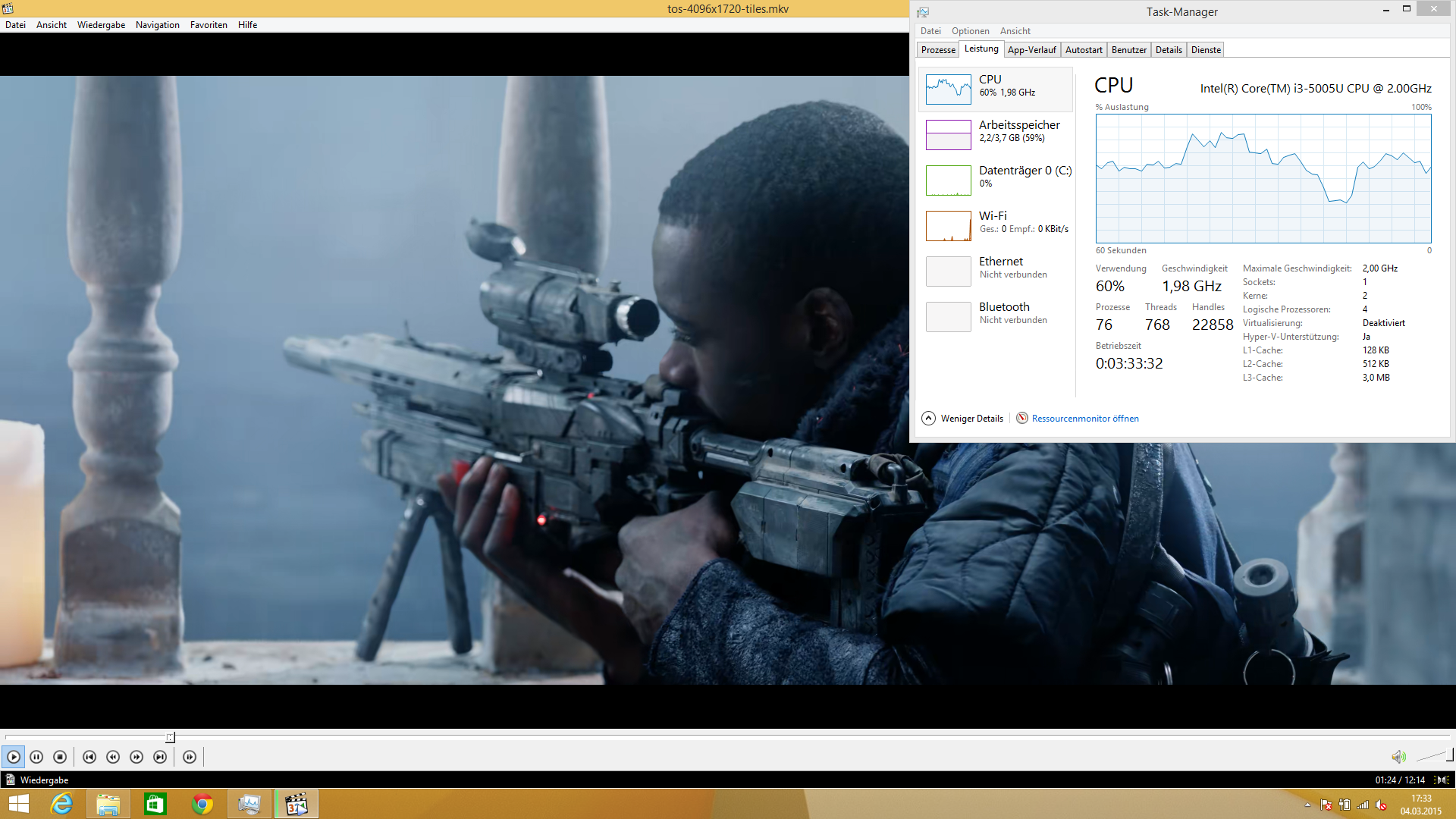
Task: Skip to the next track
Action: [x=160, y=757]
